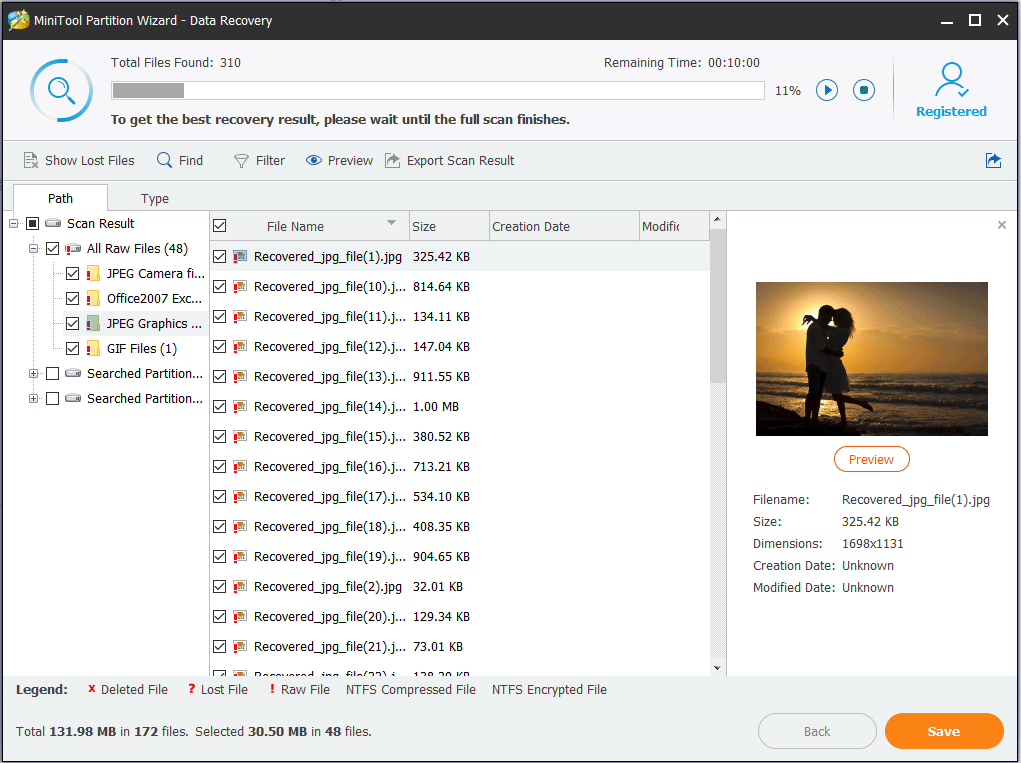This screenshot has width=1021, height=763.
Task: Uncheck the GIF Files (1) checkbox
Action: tap(72, 348)
